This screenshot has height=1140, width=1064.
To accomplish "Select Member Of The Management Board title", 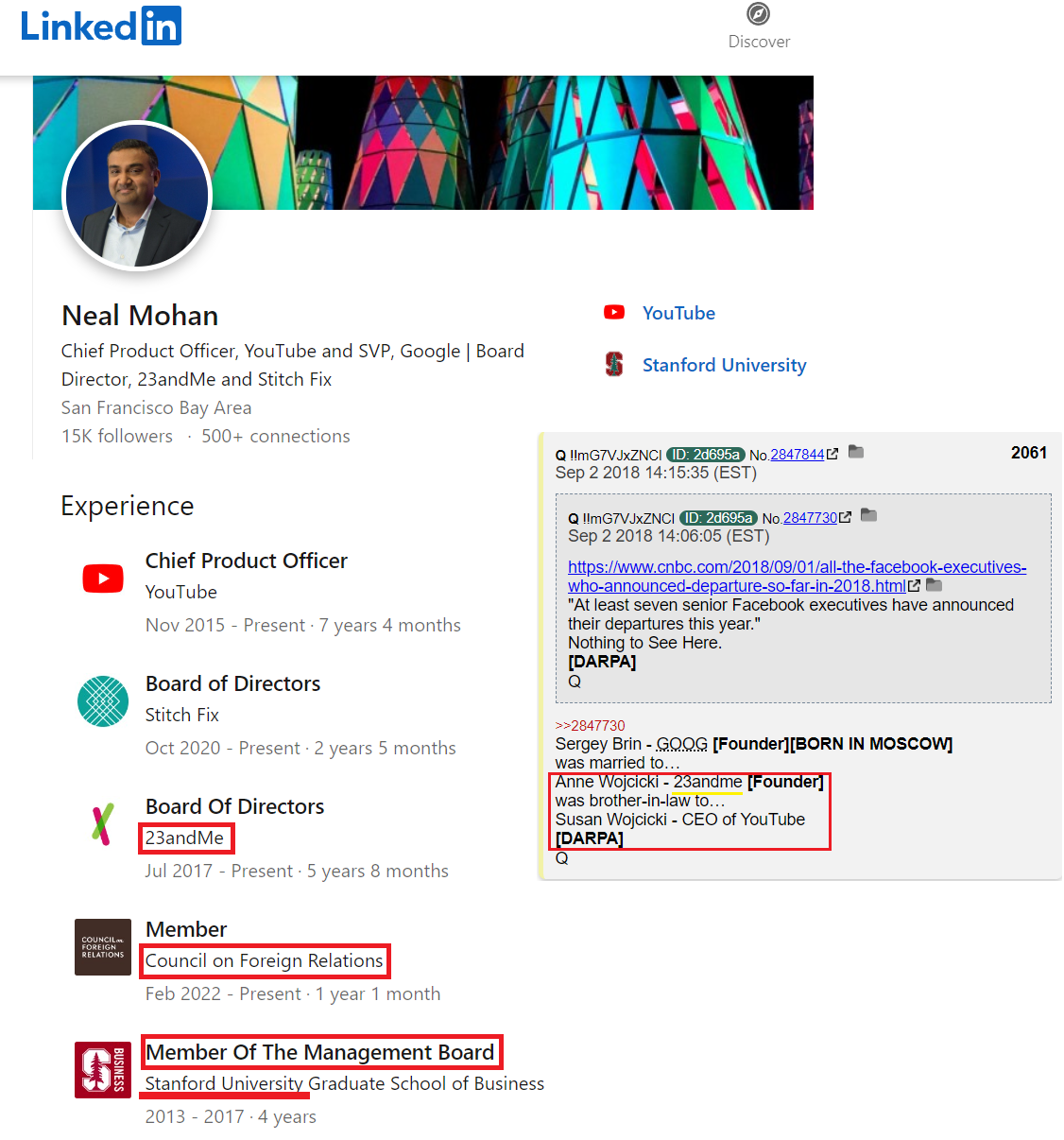I will (320, 1052).
